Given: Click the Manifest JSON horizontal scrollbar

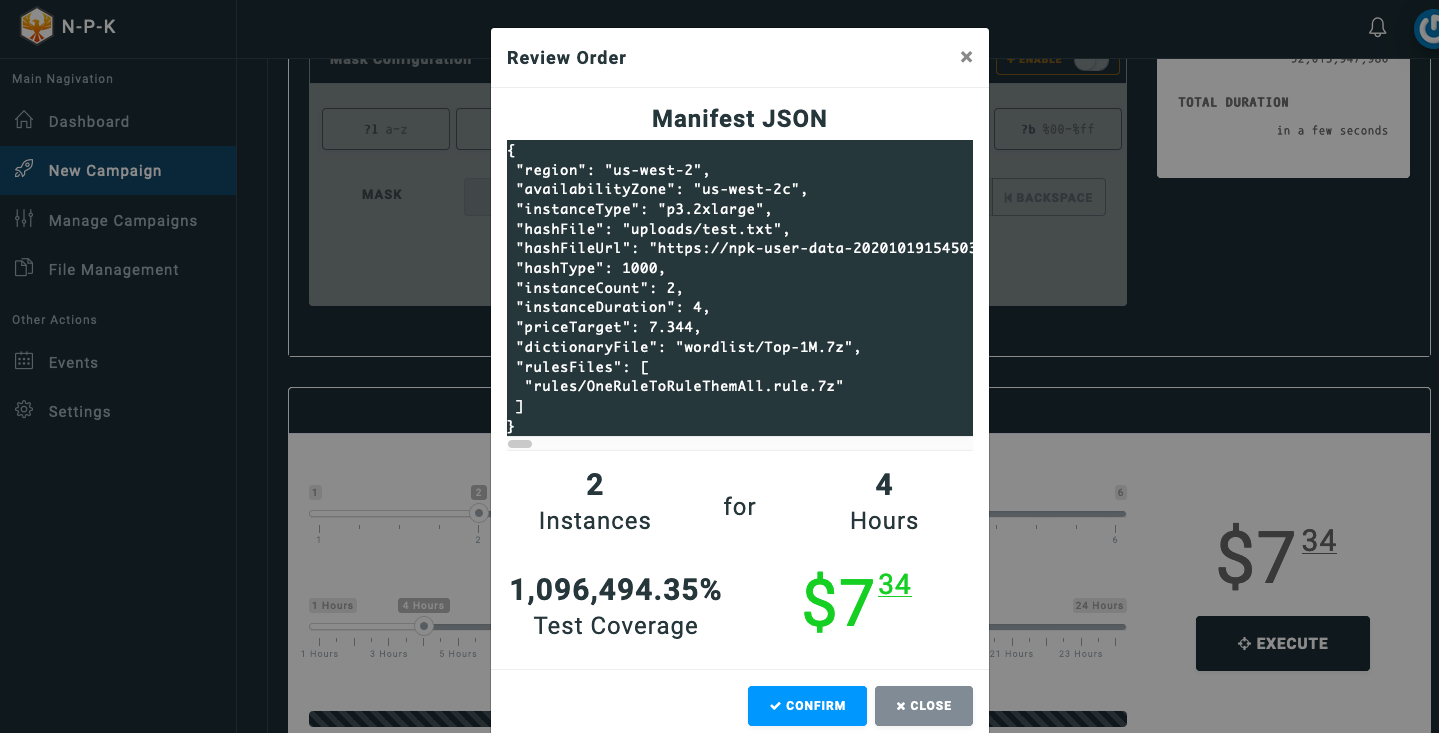Looking at the screenshot, I should click(520, 444).
